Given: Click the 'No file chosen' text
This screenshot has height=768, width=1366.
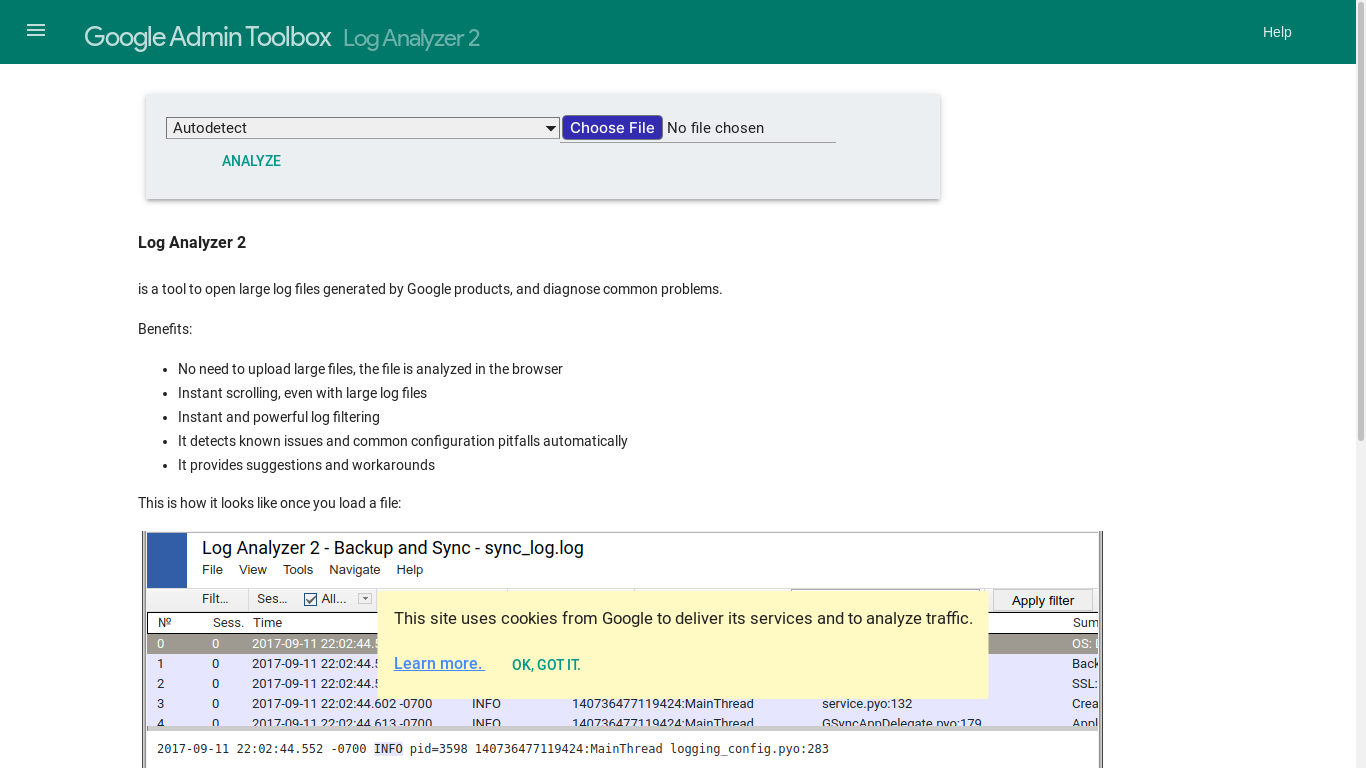Looking at the screenshot, I should (715, 128).
